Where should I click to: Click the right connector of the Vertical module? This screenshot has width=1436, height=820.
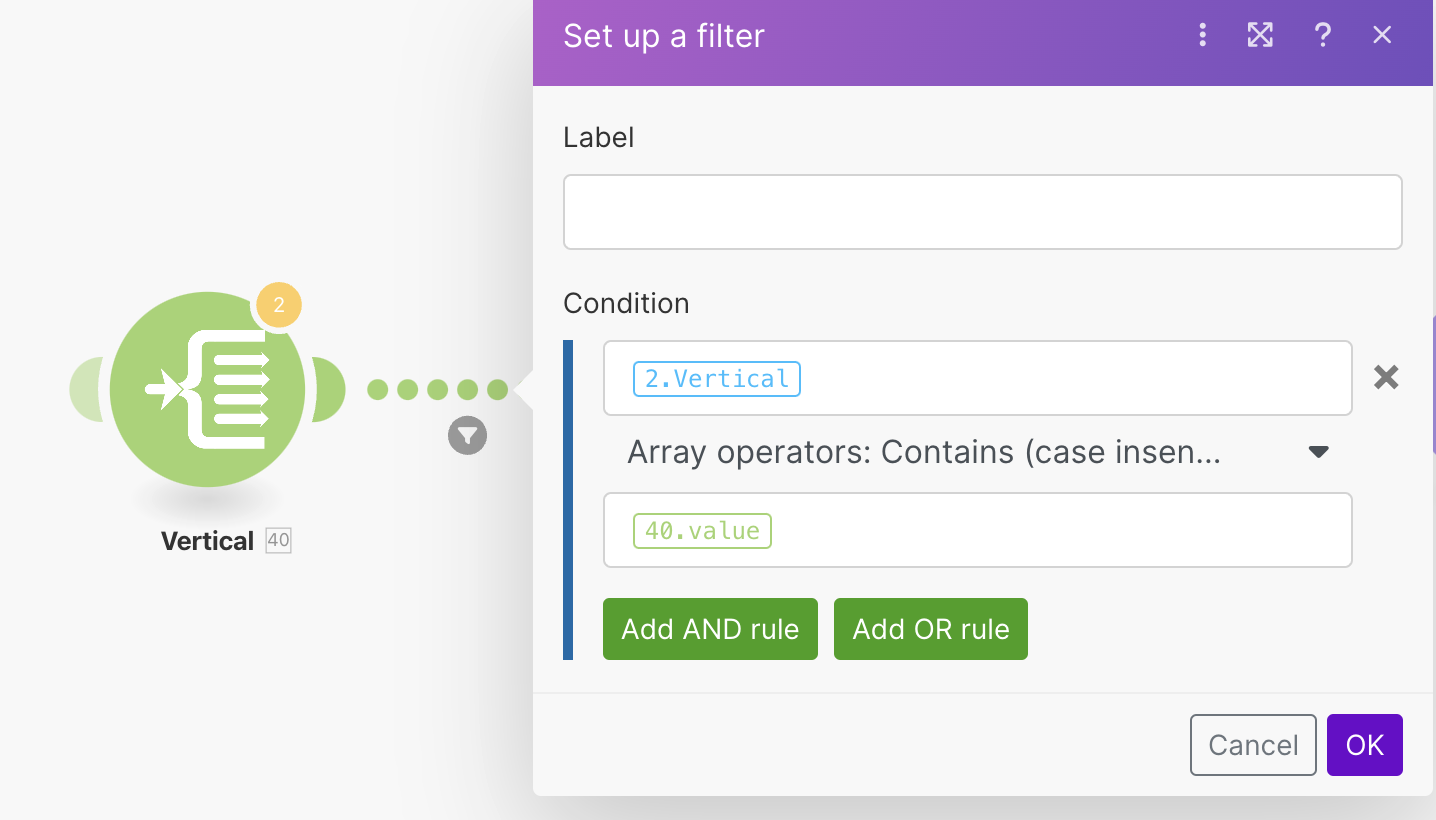329,389
